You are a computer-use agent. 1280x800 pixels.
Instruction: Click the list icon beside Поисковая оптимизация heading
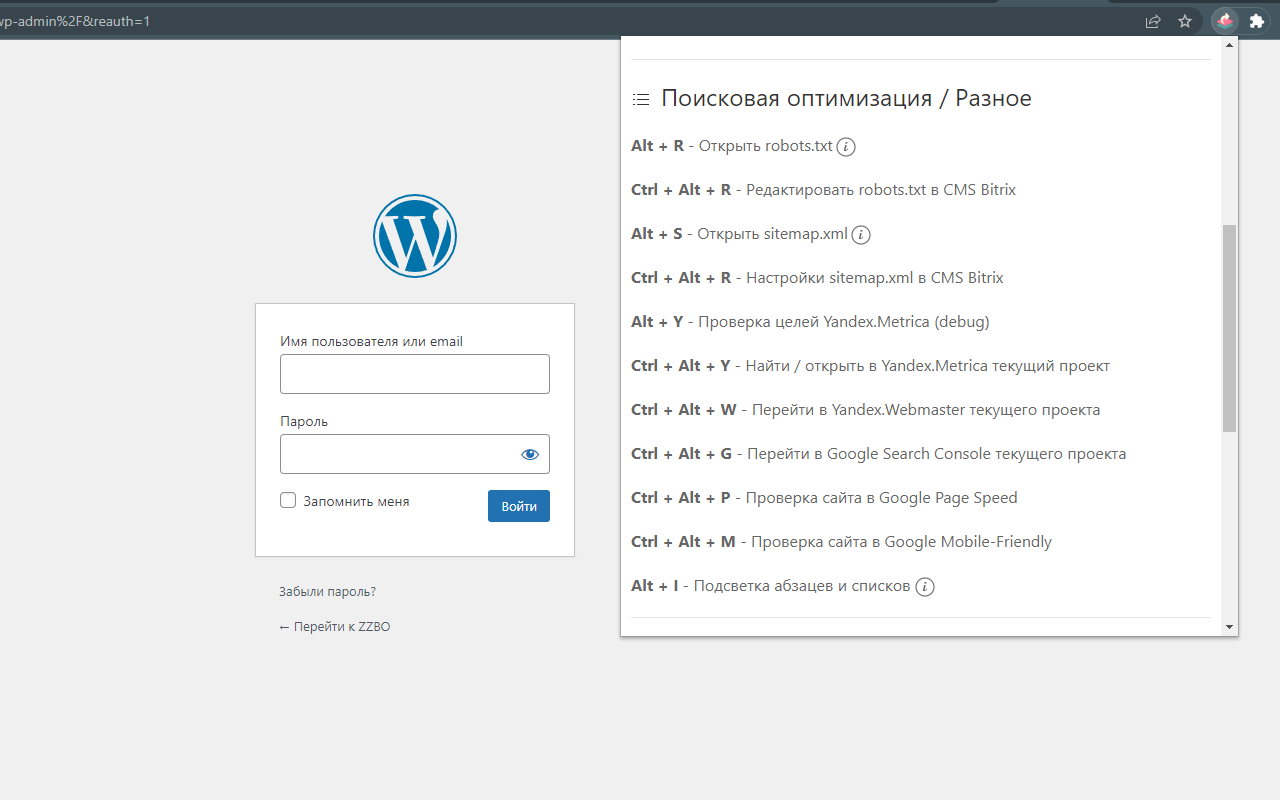click(641, 99)
